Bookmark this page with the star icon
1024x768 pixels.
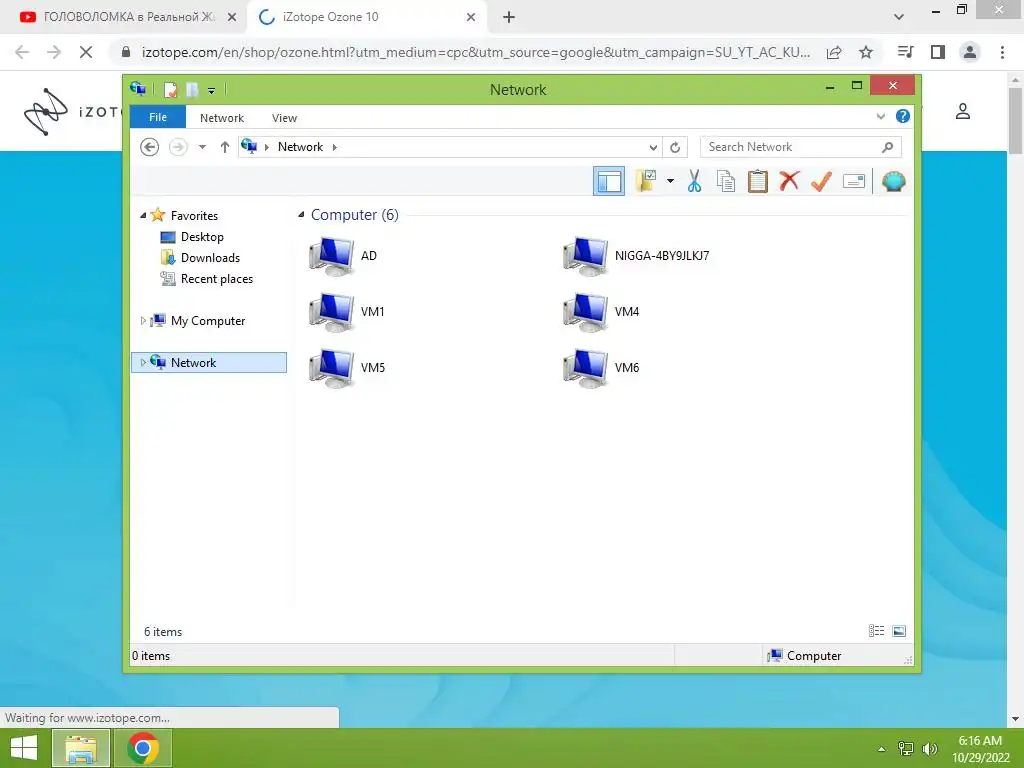tap(866, 52)
